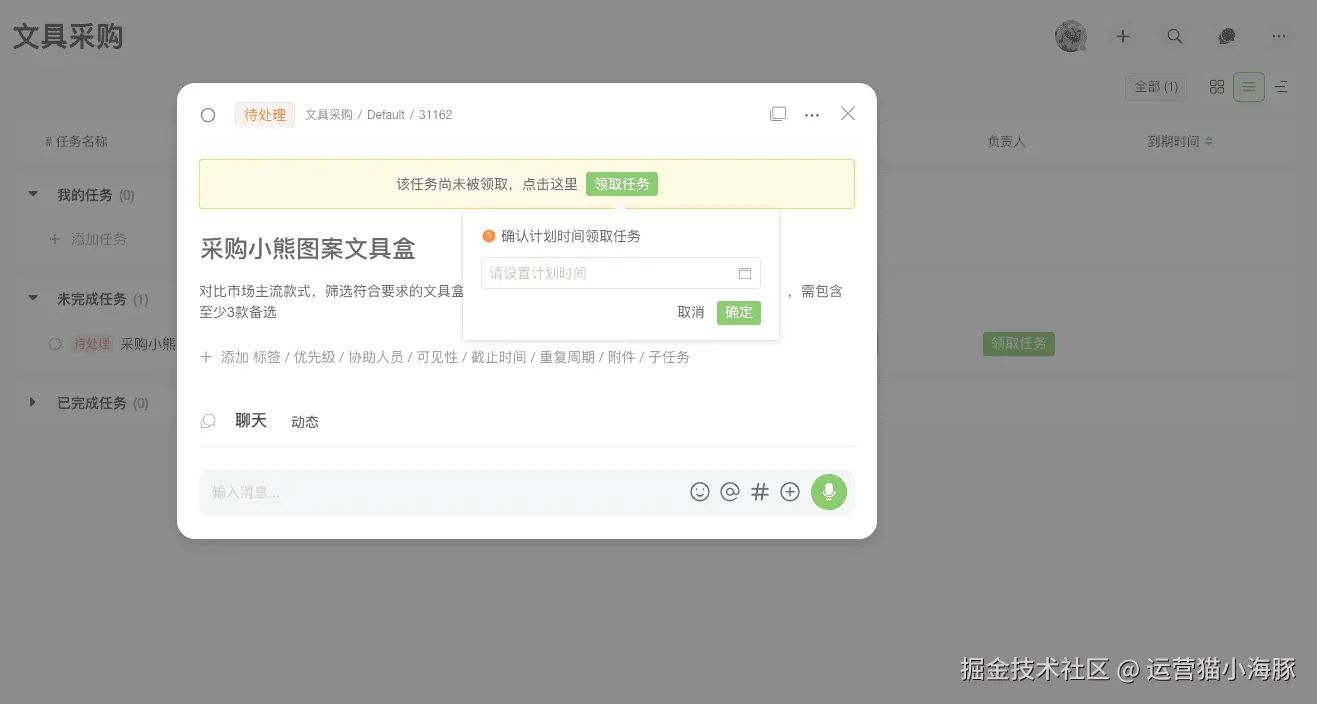The image size is (1317, 704).
Task: Sort by 到期时间 column arrow
Action: (1208, 142)
